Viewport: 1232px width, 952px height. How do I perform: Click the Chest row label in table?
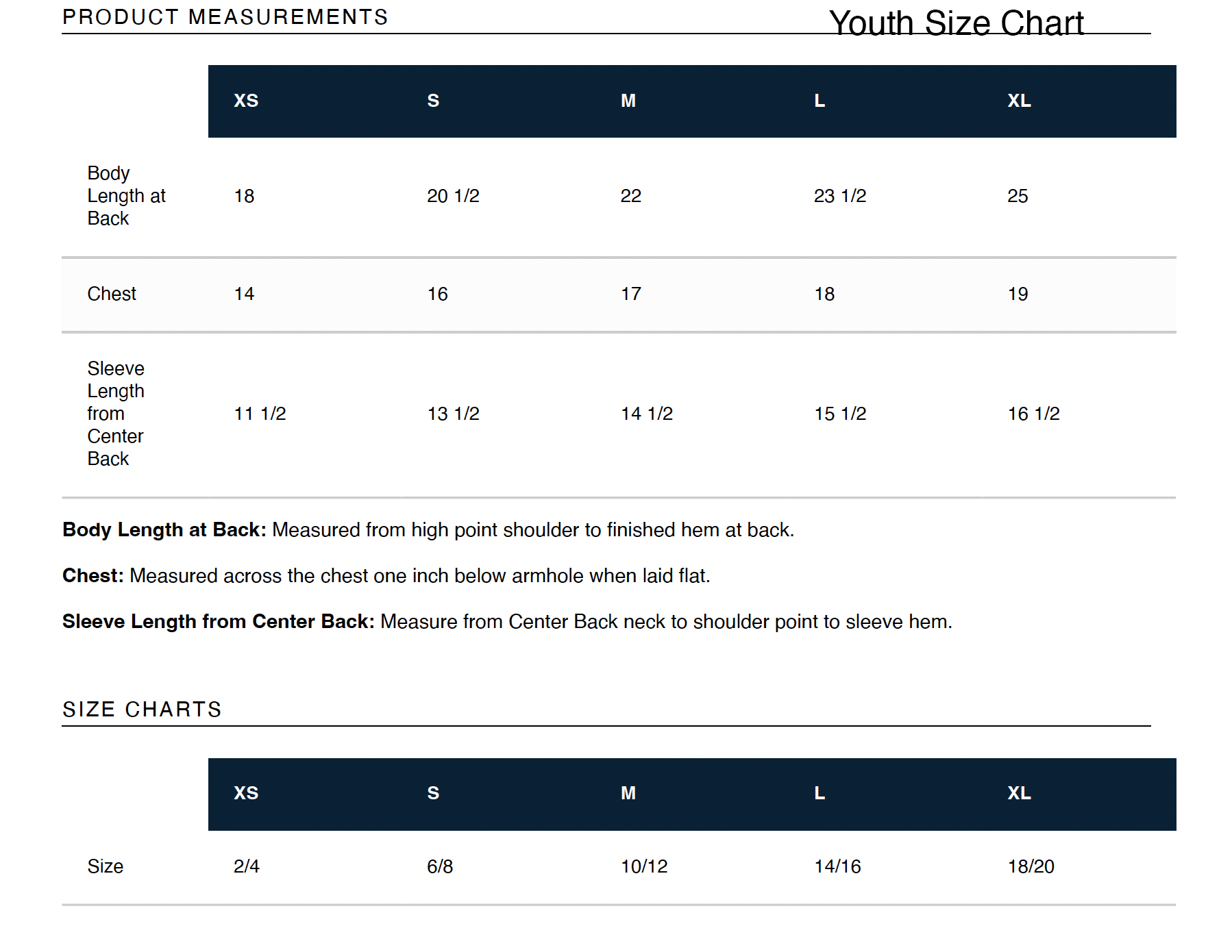tap(112, 294)
